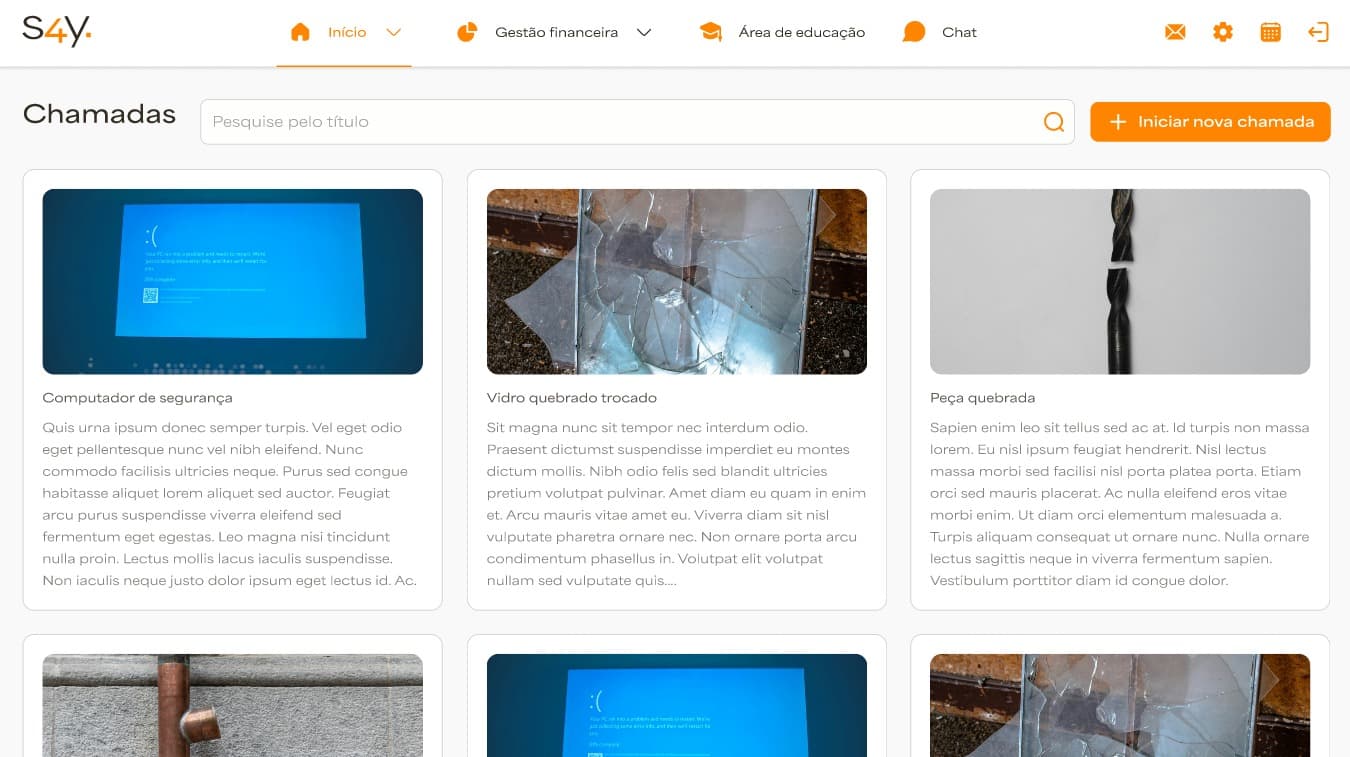
Task: Open the calendar icon
Action: coord(1270,32)
